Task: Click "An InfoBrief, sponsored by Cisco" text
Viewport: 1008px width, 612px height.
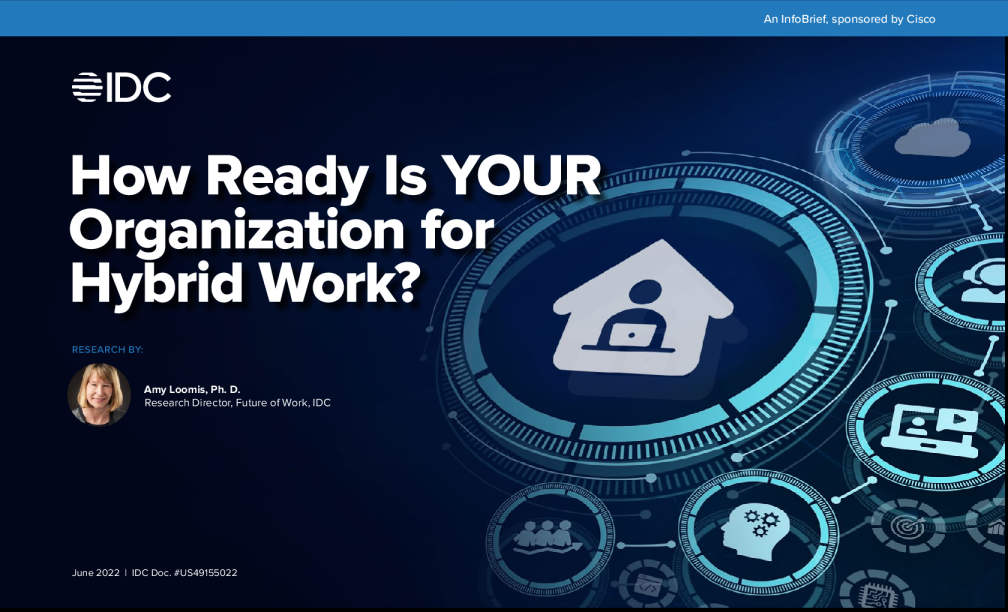Action: [x=847, y=18]
